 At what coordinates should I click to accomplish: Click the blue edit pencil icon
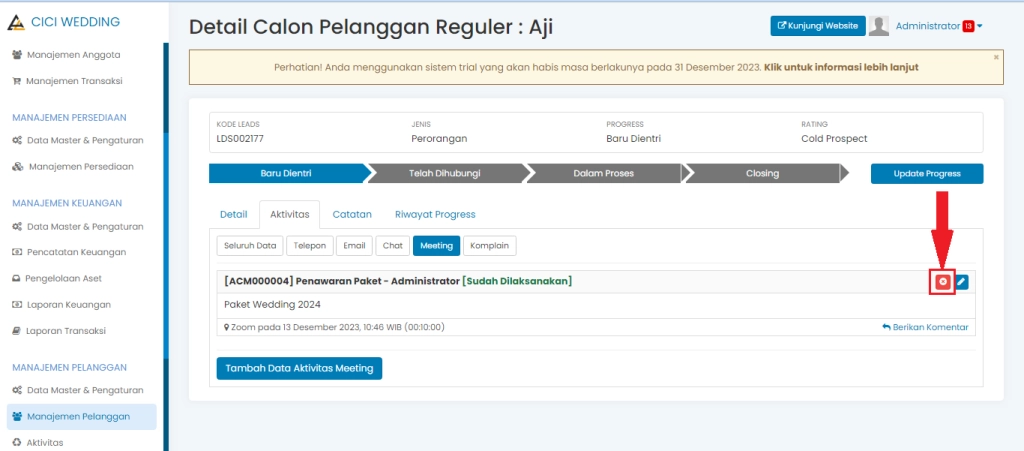pyautogui.click(x=962, y=282)
